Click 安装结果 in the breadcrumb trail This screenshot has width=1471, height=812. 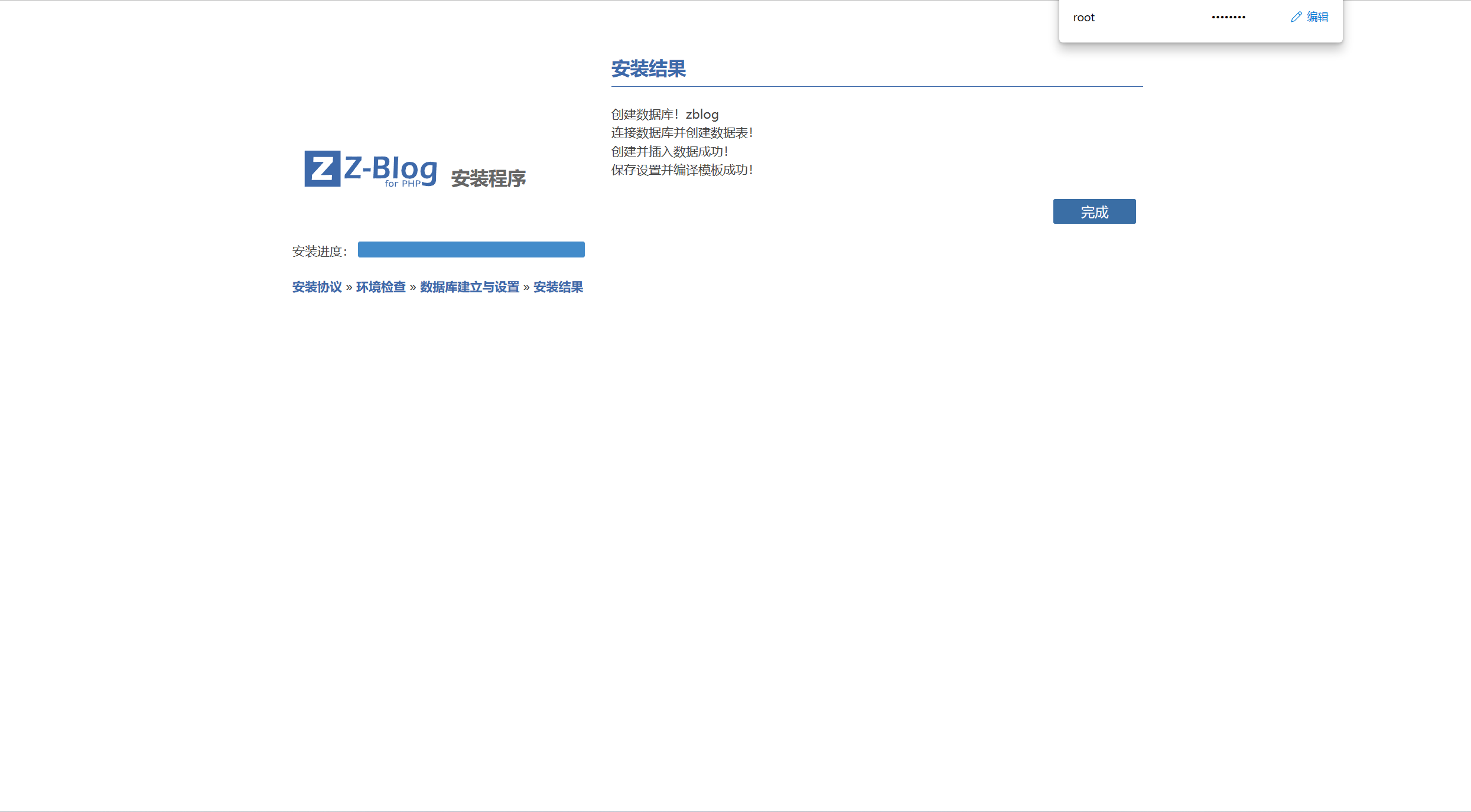tap(558, 287)
